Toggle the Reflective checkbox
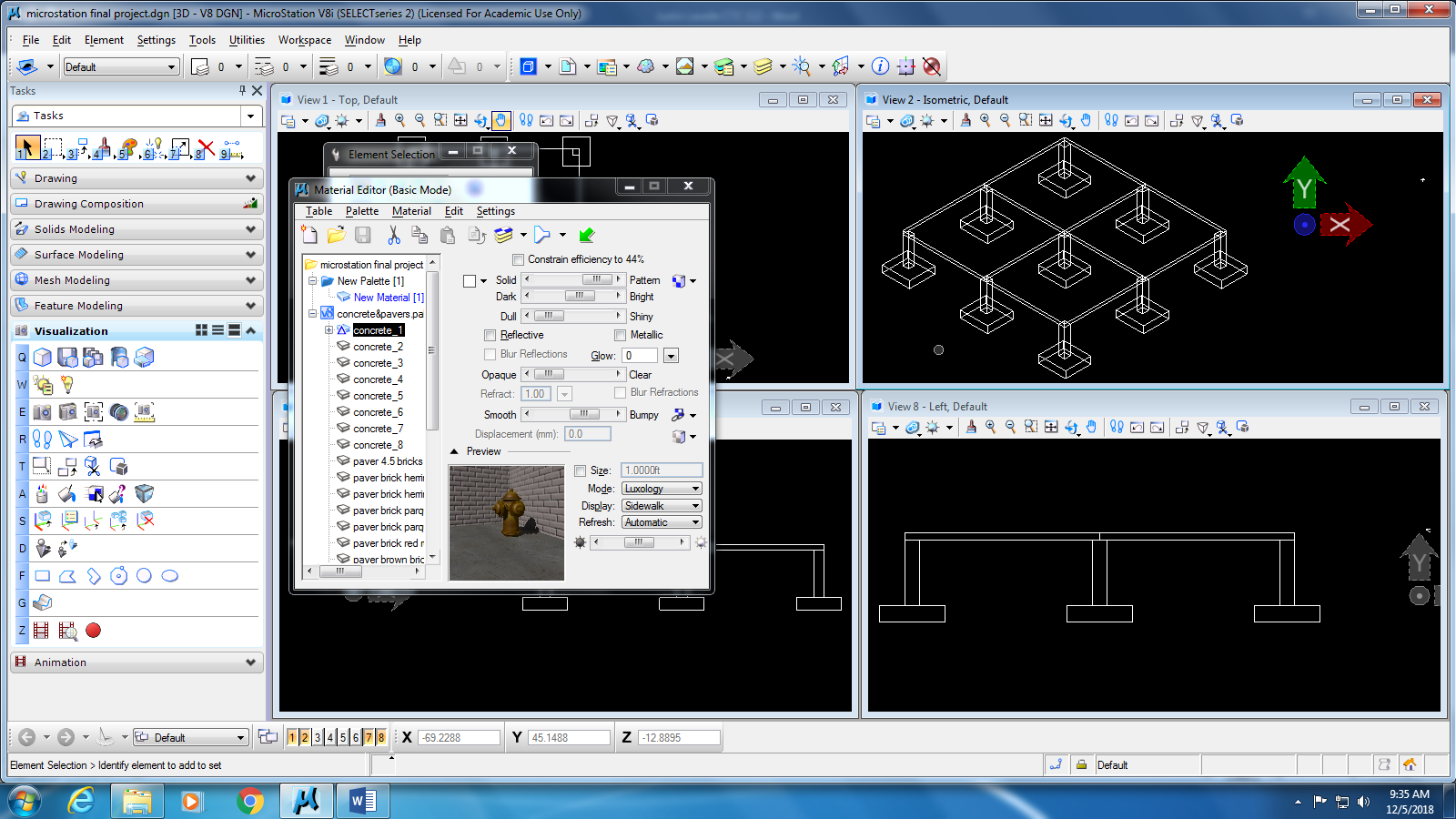 [x=490, y=335]
